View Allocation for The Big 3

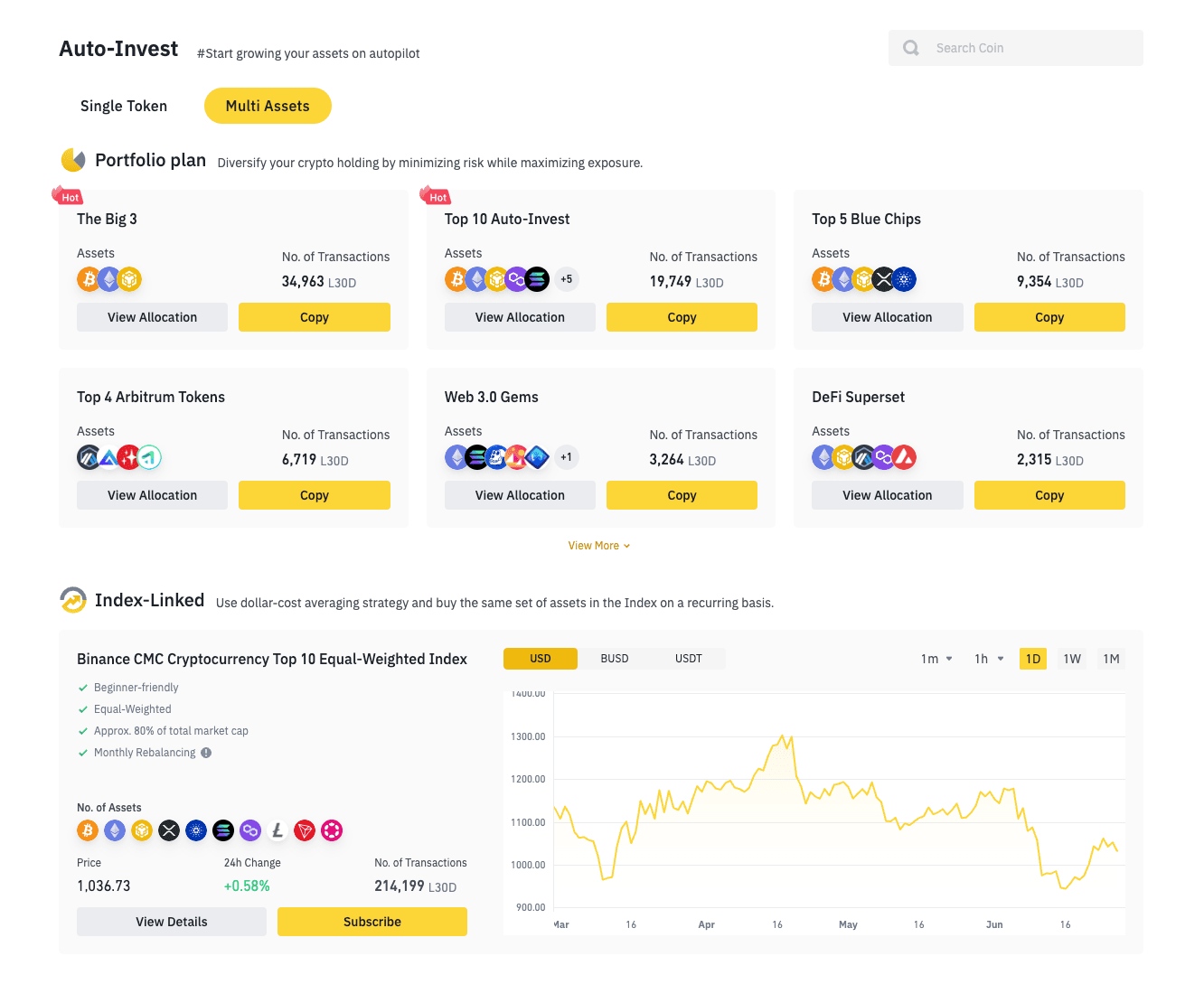pyautogui.click(x=152, y=317)
